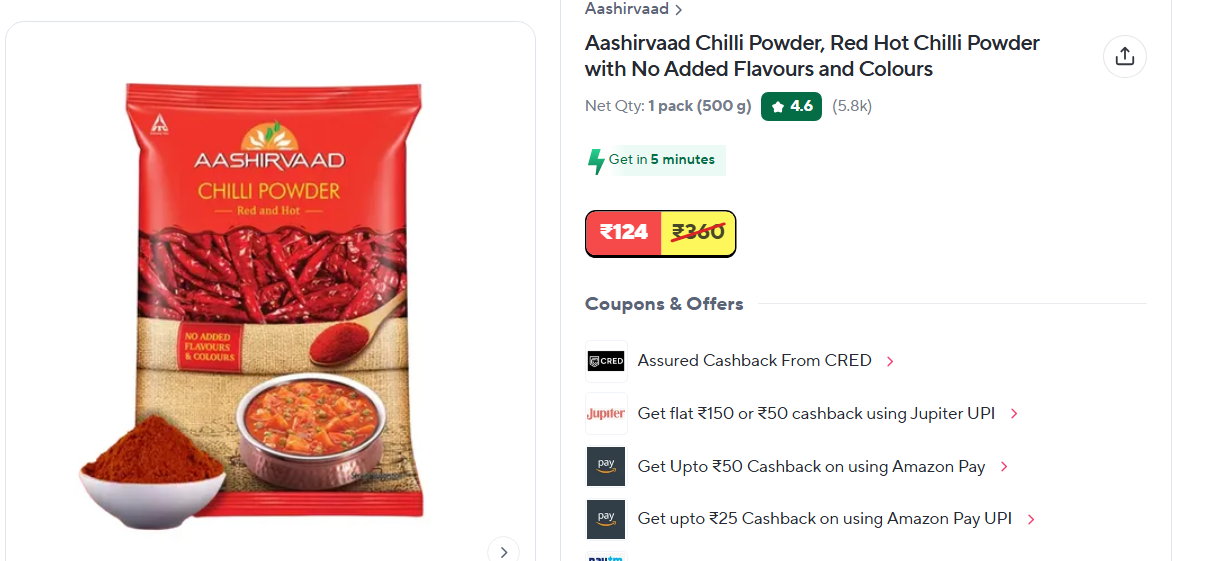Open Get Upto ₹50 Amazon Pay offer
Image resolution: width=1227 pixels, height=561 pixels.
coord(811,466)
